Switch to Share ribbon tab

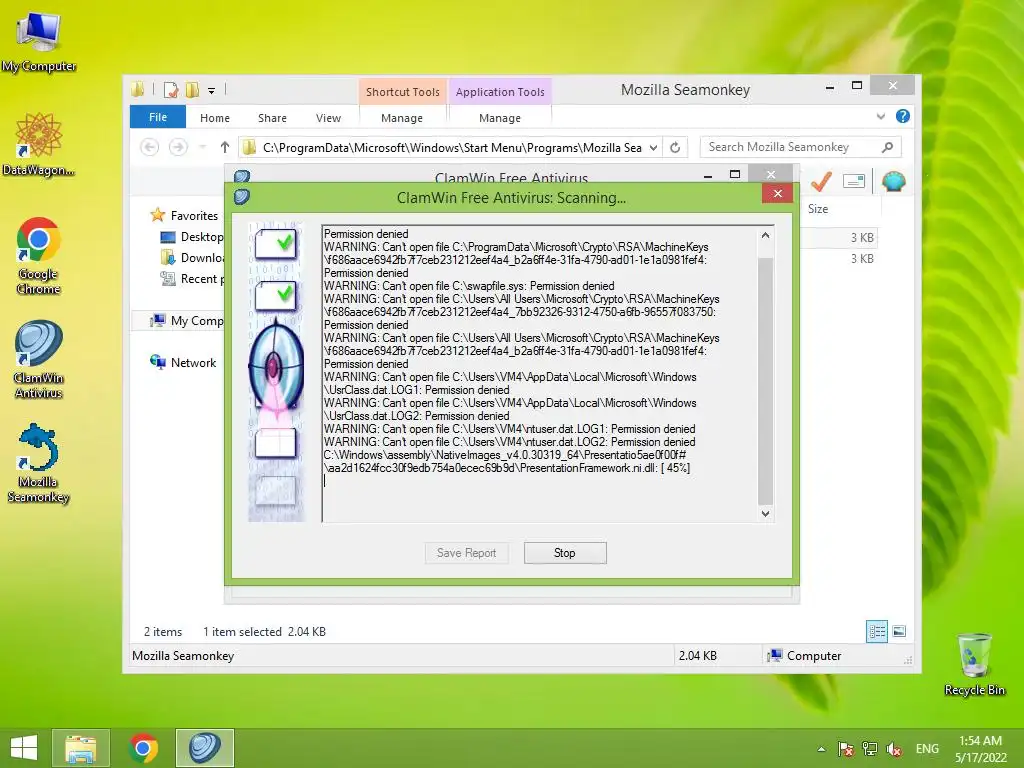point(272,118)
